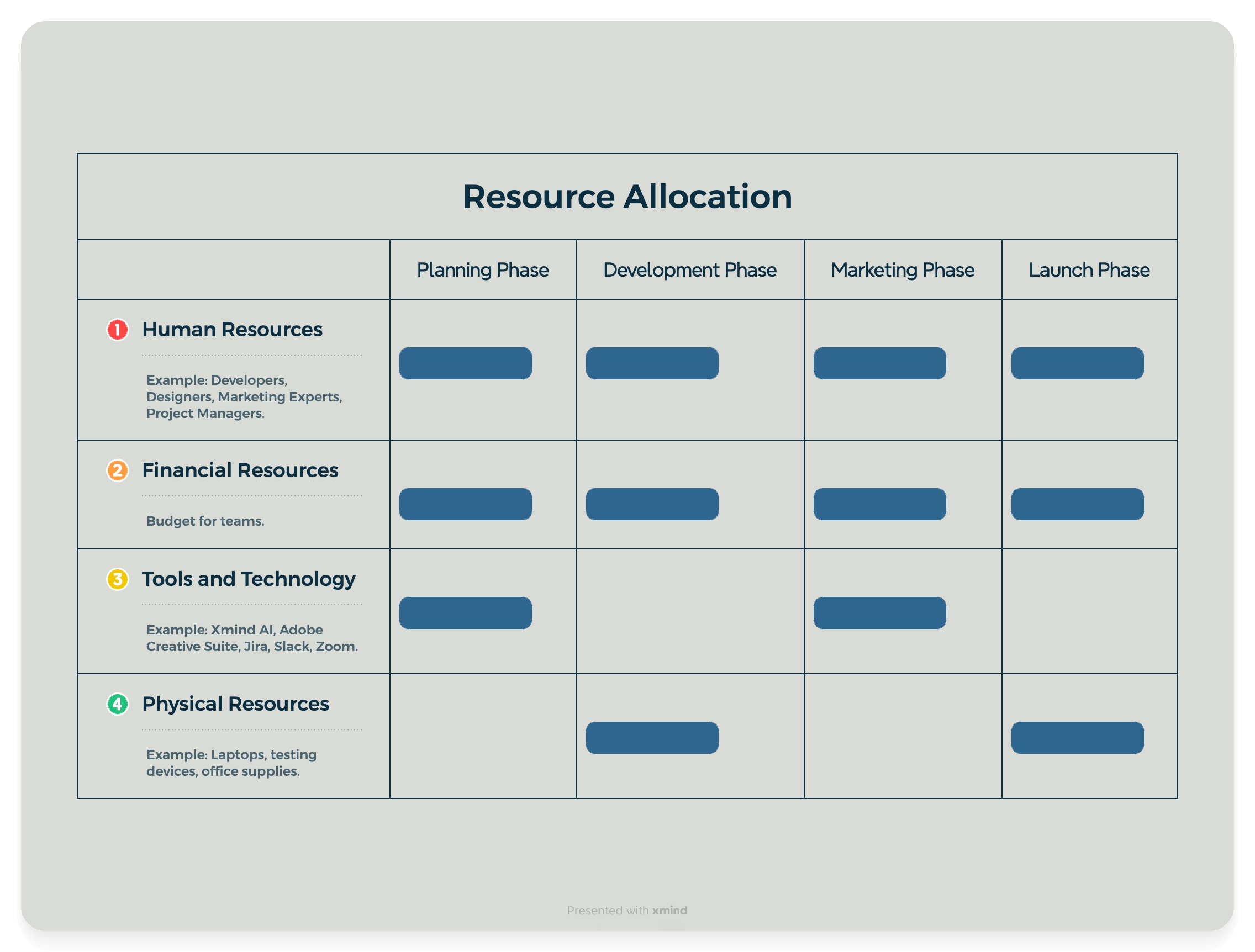Select the Financial Resources row heading

[x=240, y=470]
